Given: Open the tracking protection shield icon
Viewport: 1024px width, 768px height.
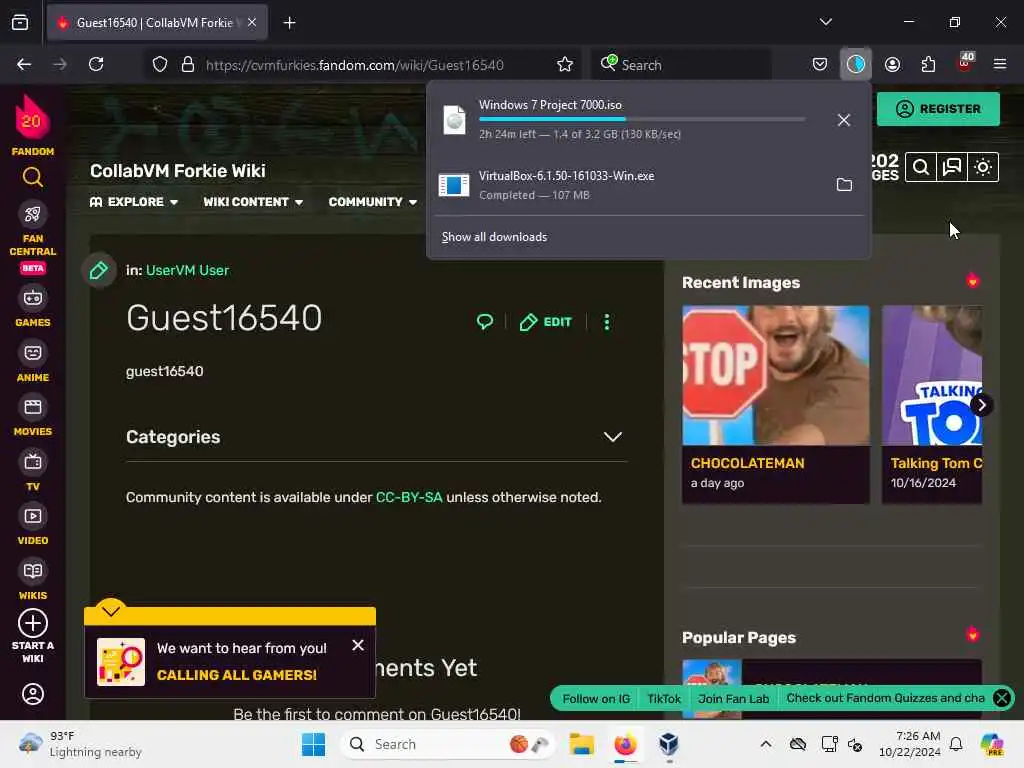Looking at the screenshot, I should tap(160, 64).
